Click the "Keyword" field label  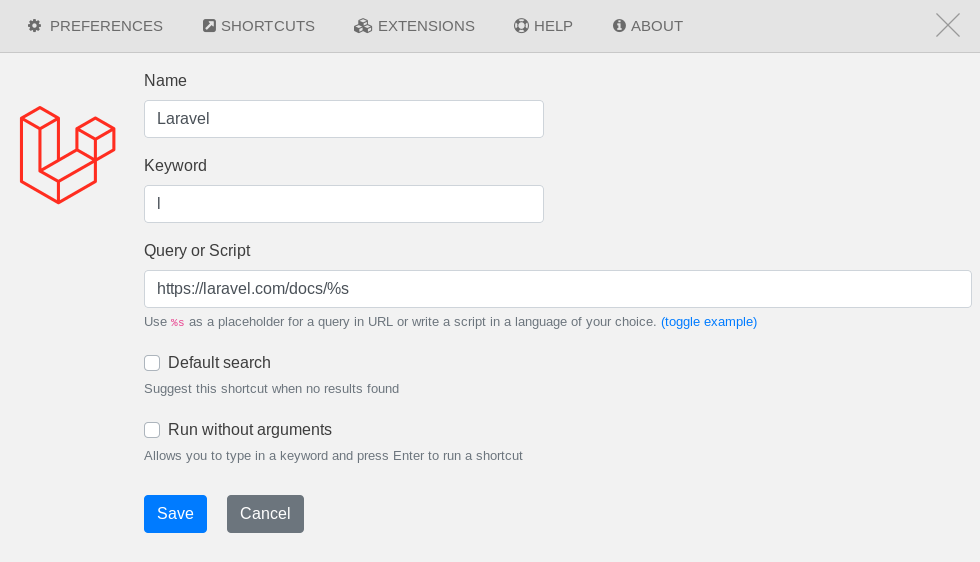[x=175, y=166]
